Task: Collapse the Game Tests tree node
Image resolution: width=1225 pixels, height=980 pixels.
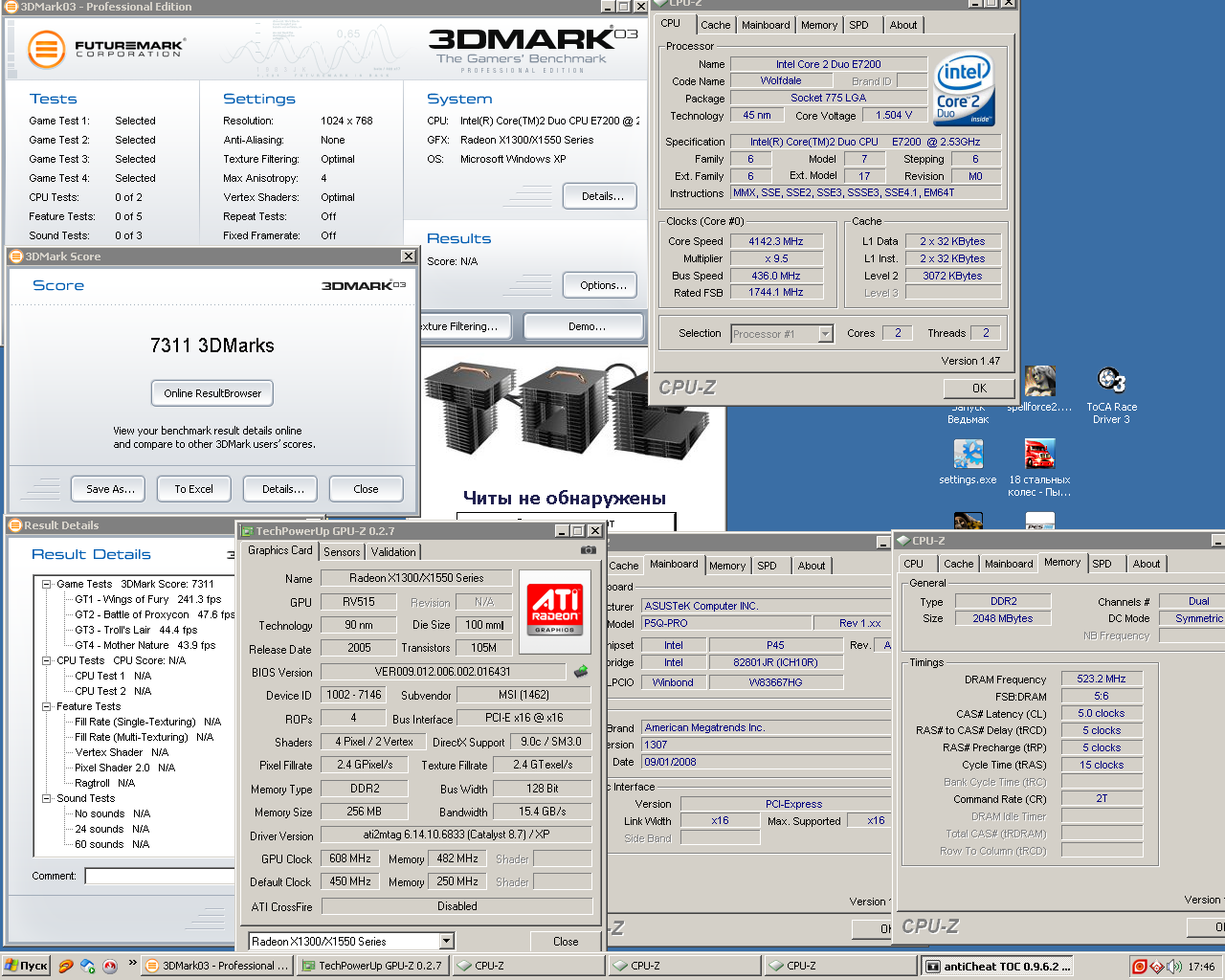Action: pyautogui.click(x=46, y=584)
